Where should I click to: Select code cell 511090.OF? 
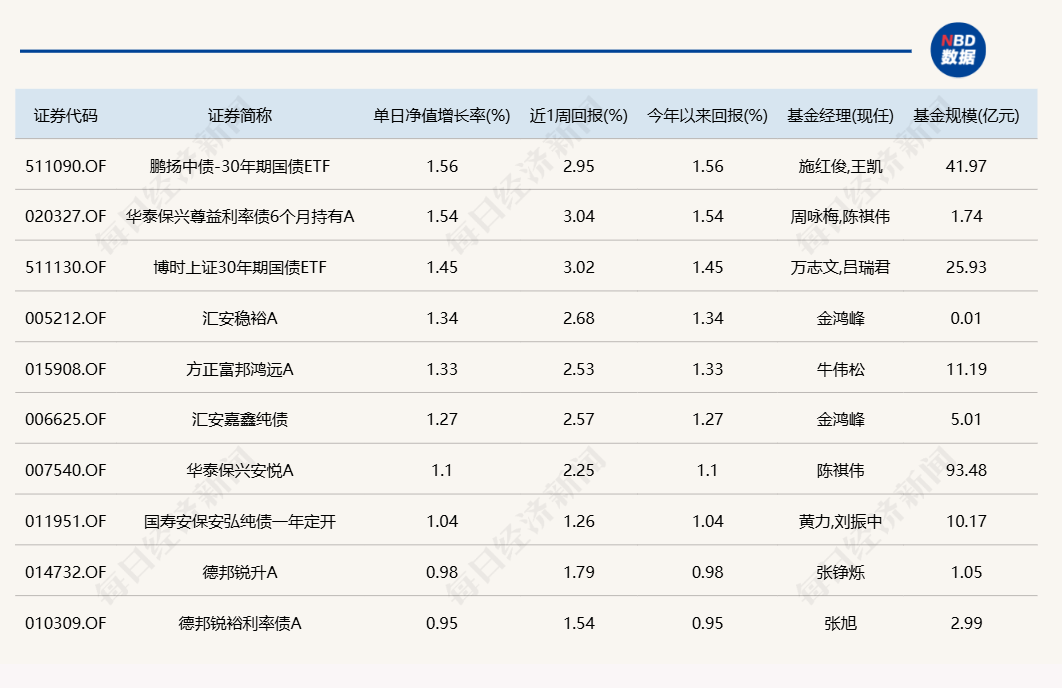(x=66, y=166)
